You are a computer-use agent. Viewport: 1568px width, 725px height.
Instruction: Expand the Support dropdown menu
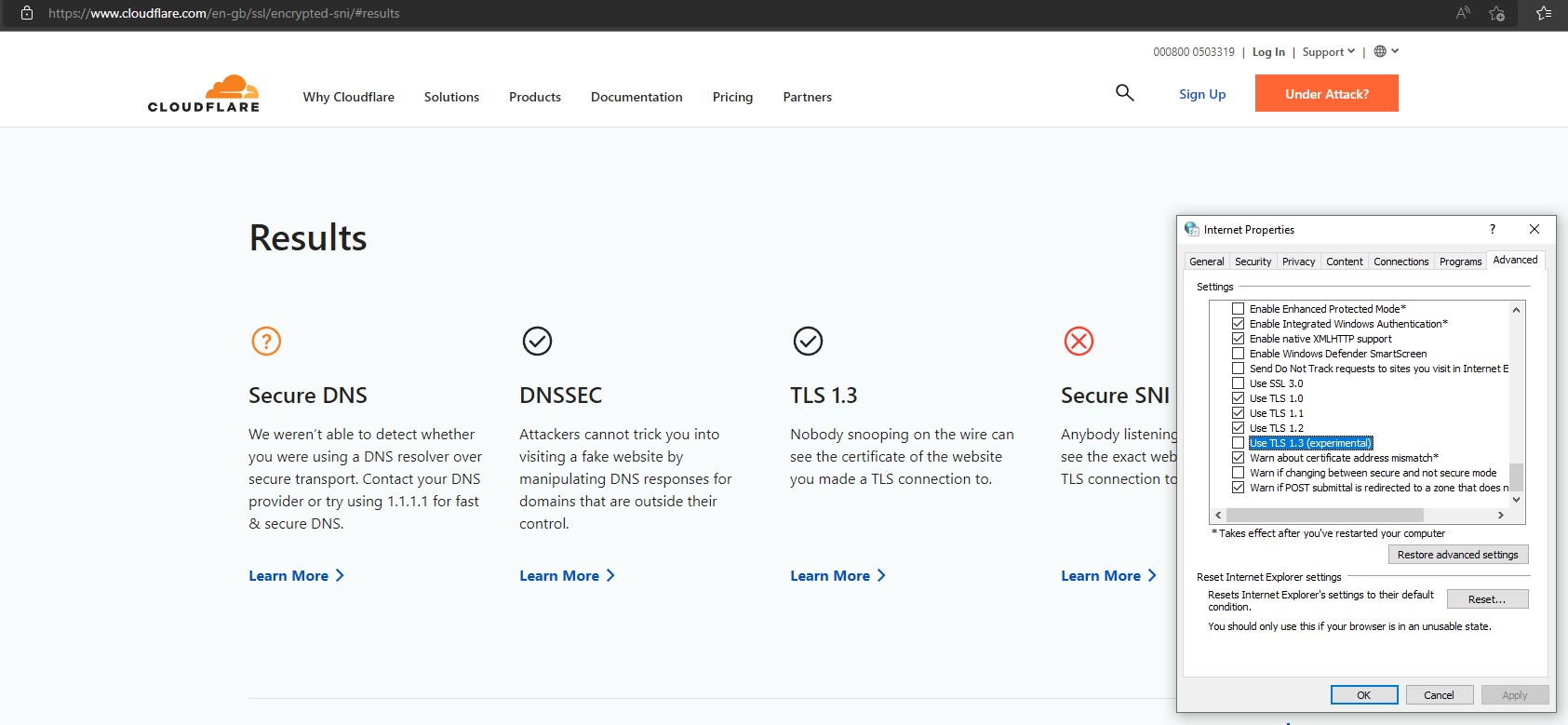[x=1328, y=52]
